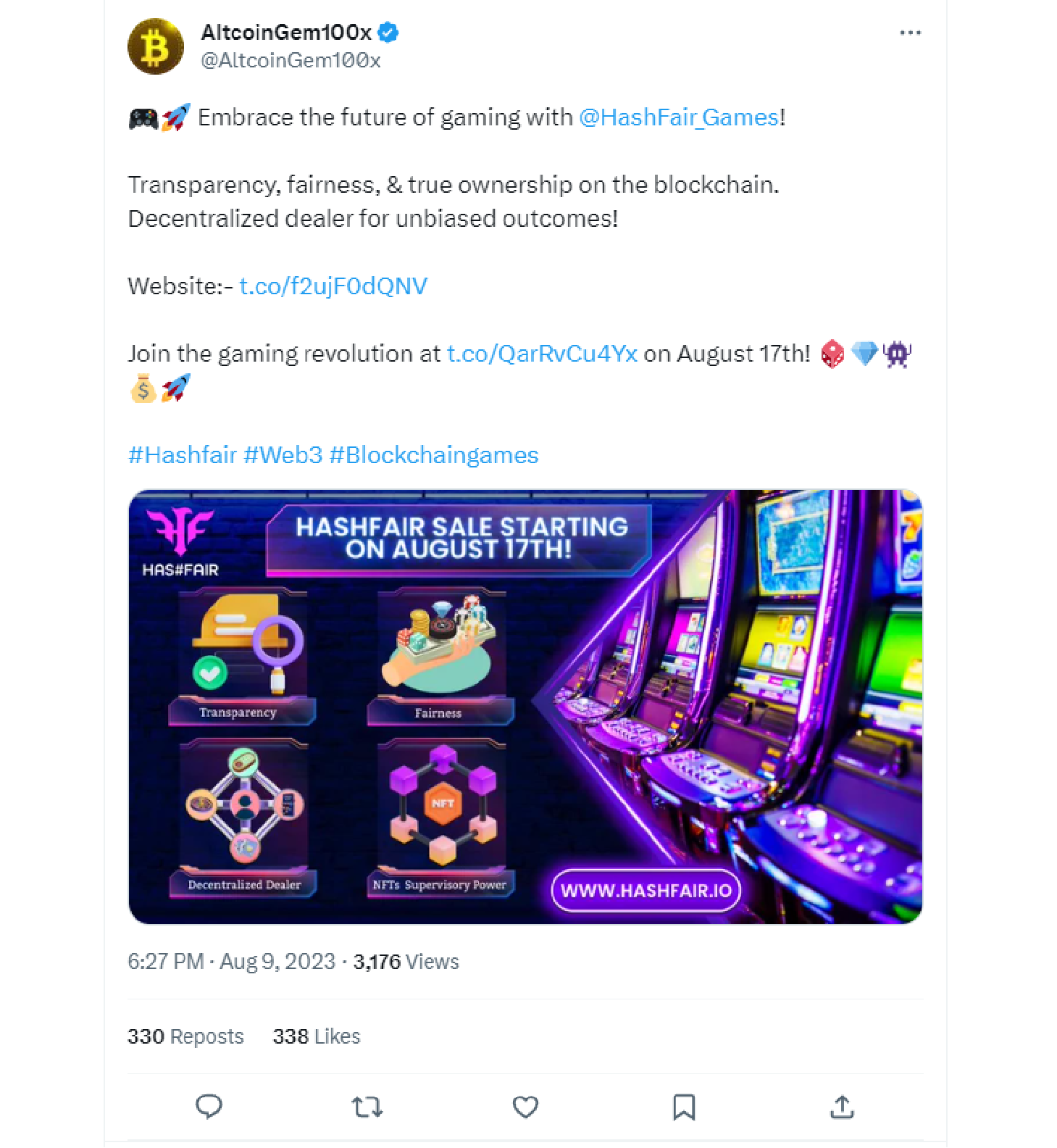Repost this tweet with the retweet icon

click(x=367, y=1107)
